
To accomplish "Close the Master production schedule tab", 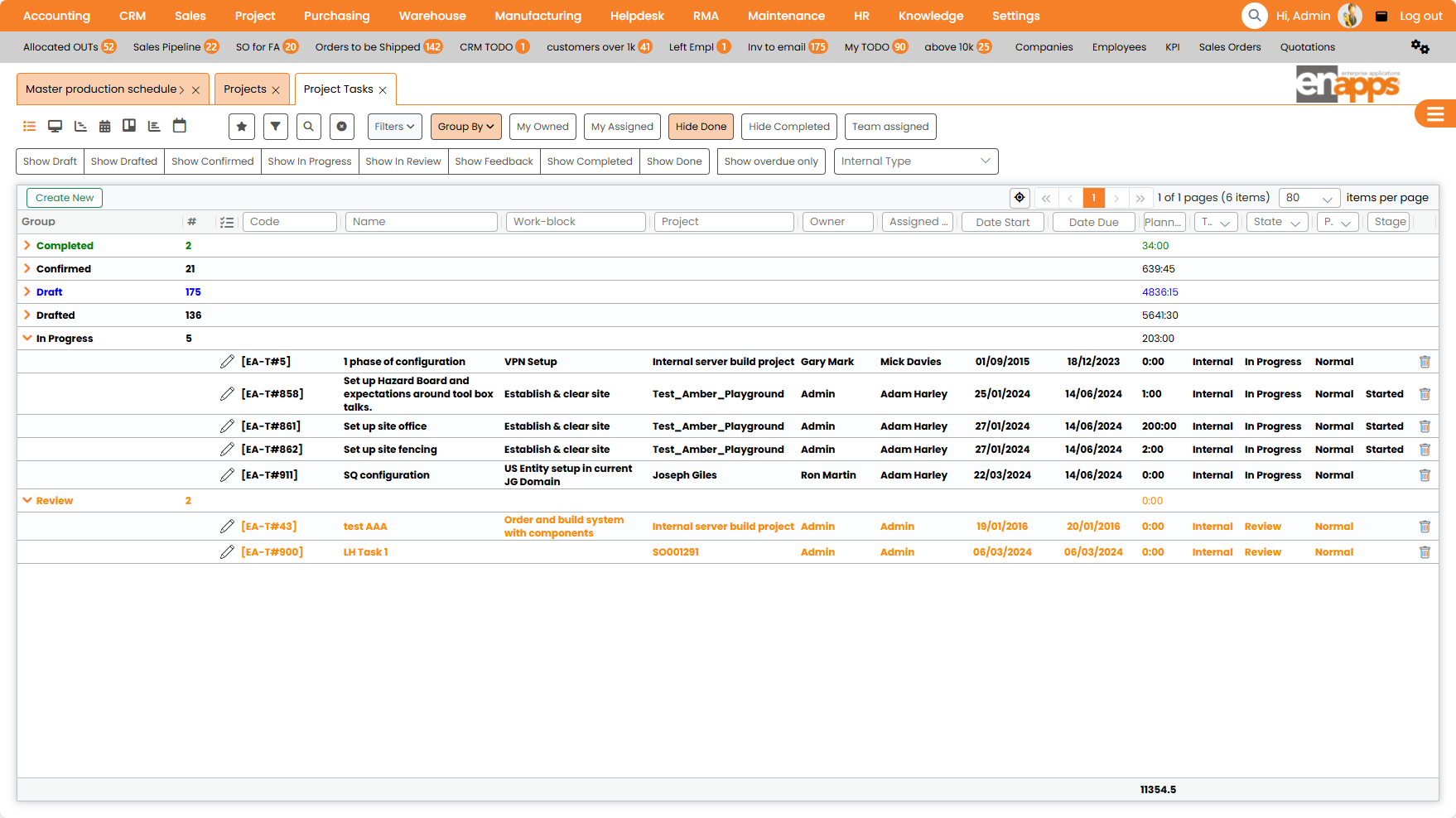I will point(195,90).
